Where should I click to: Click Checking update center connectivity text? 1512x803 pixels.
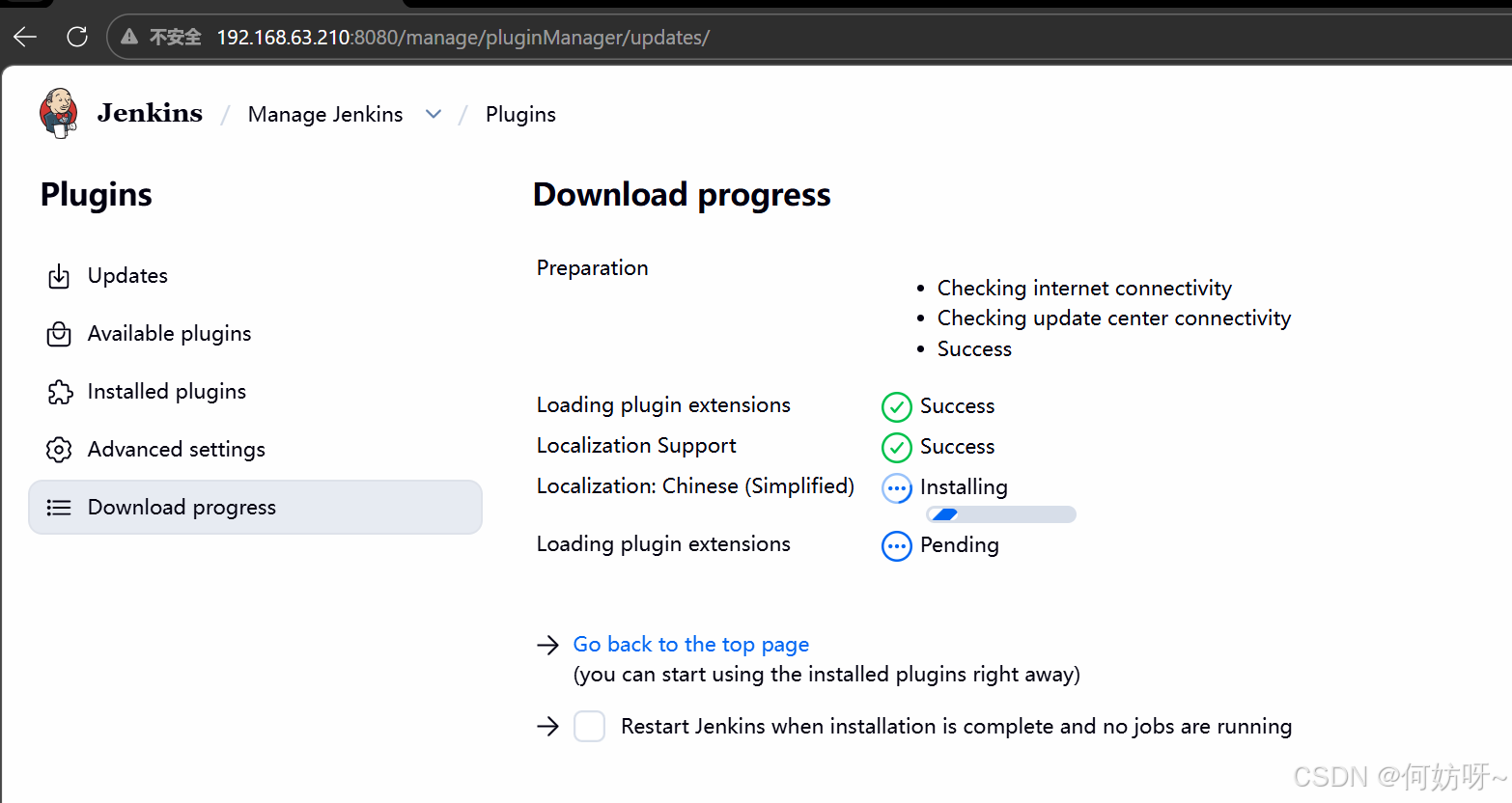coord(1114,318)
